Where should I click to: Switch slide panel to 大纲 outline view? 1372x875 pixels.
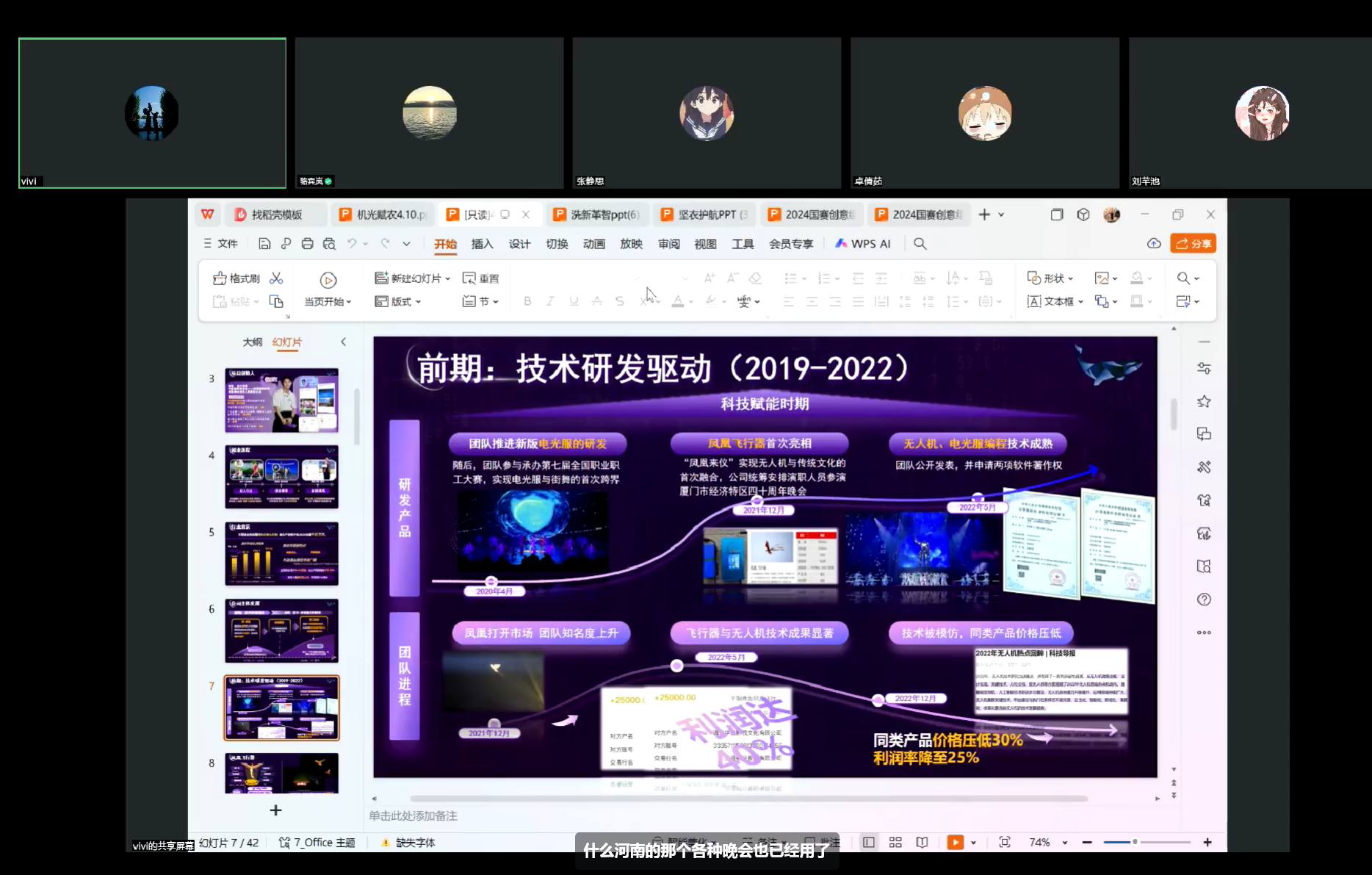point(252,342)
